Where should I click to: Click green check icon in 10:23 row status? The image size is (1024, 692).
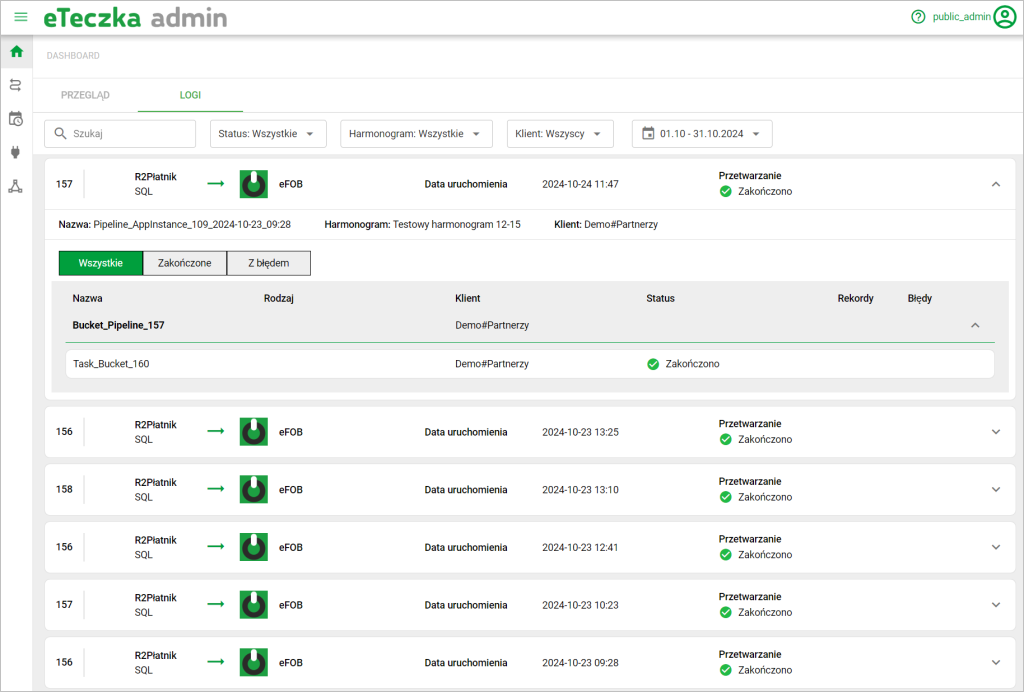(726, 612)
